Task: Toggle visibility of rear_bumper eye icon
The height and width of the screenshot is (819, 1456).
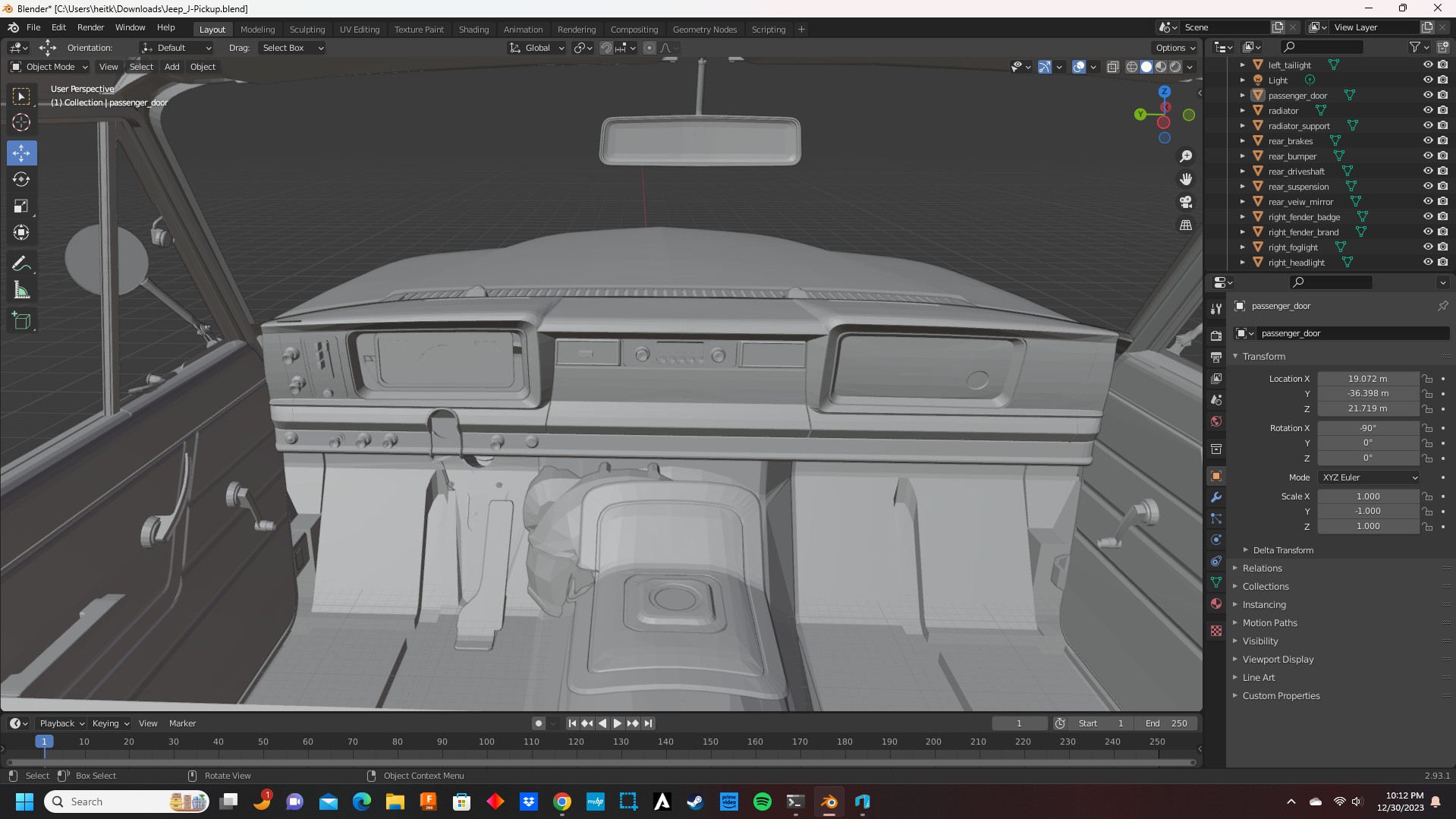Action: [x=1427, y=156]
